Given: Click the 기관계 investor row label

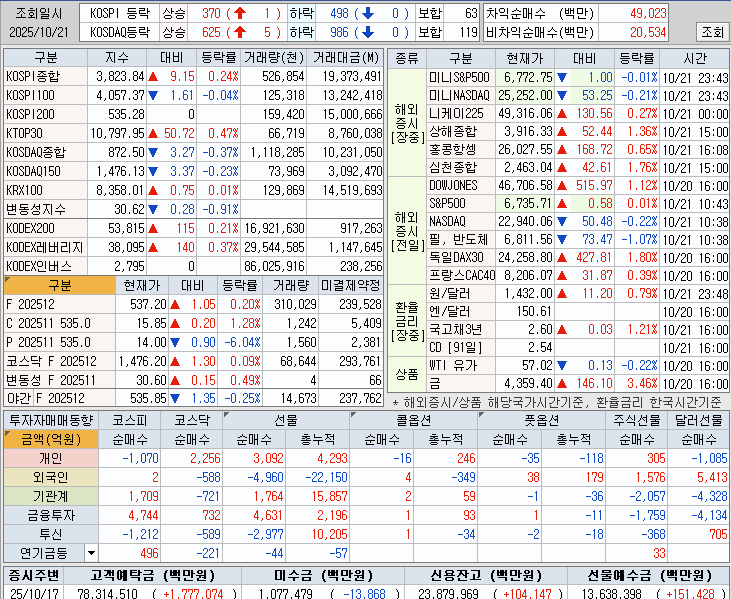Looking at the screenshot, I should click(x=51, y=496).
